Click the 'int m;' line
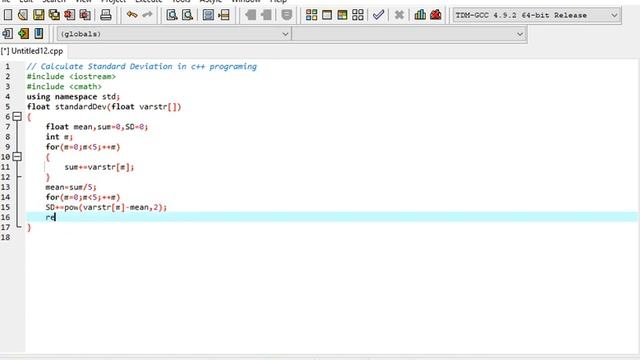 [x=59, y=137]
